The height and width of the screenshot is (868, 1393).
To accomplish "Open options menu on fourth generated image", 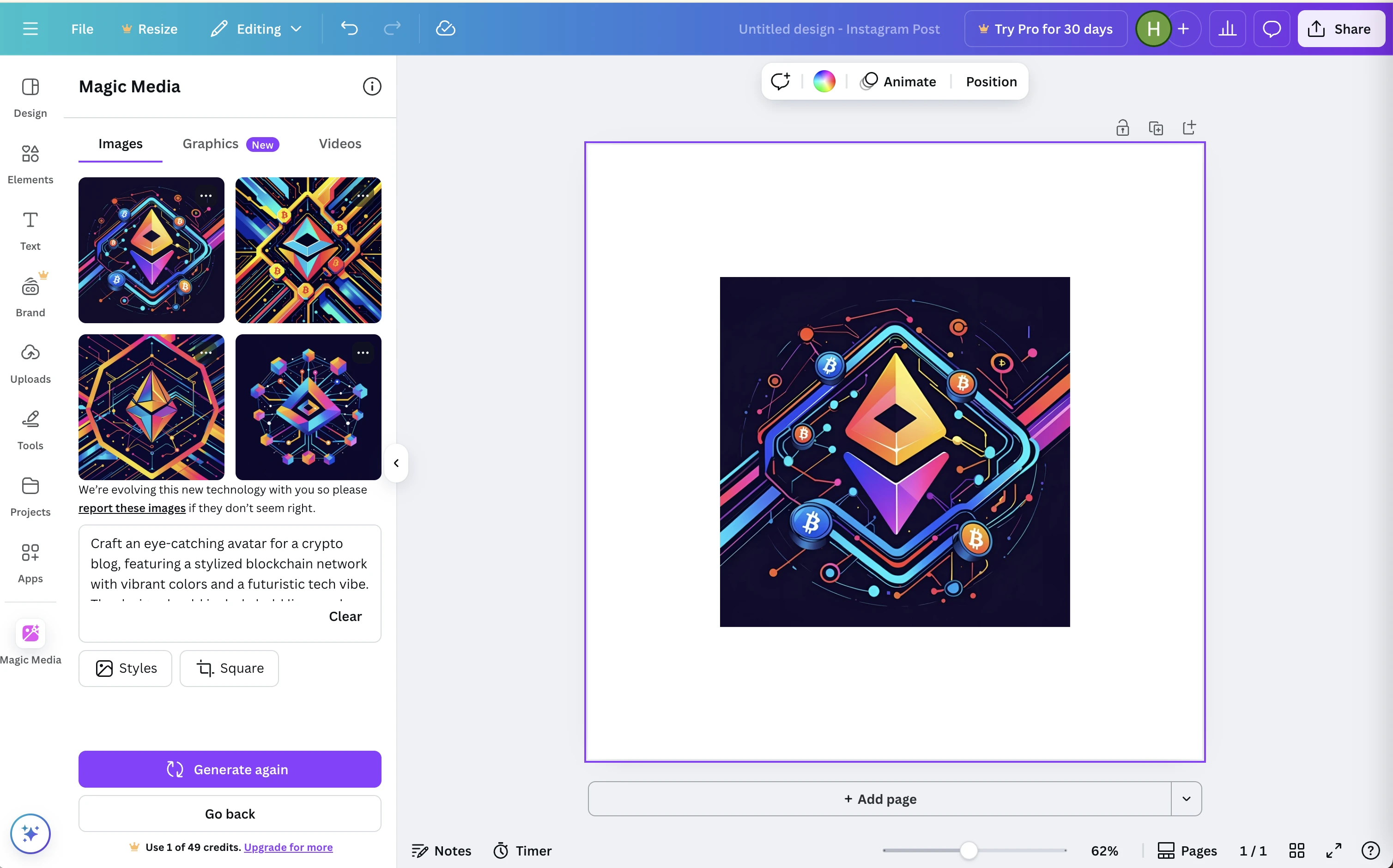I will point(363,352).
